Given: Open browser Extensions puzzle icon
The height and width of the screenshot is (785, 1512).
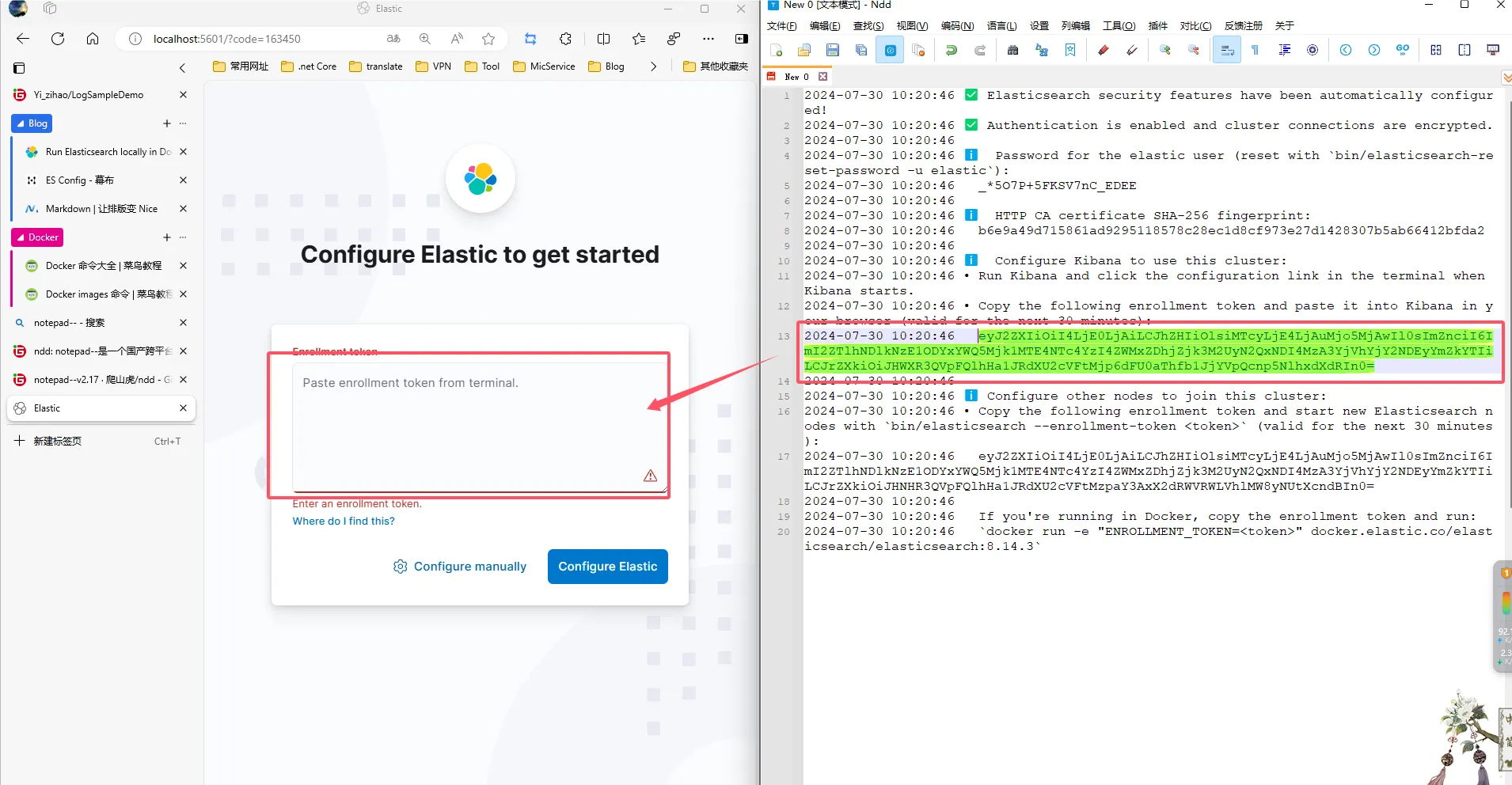Looking at the screenshot, I should click(565, 39).
